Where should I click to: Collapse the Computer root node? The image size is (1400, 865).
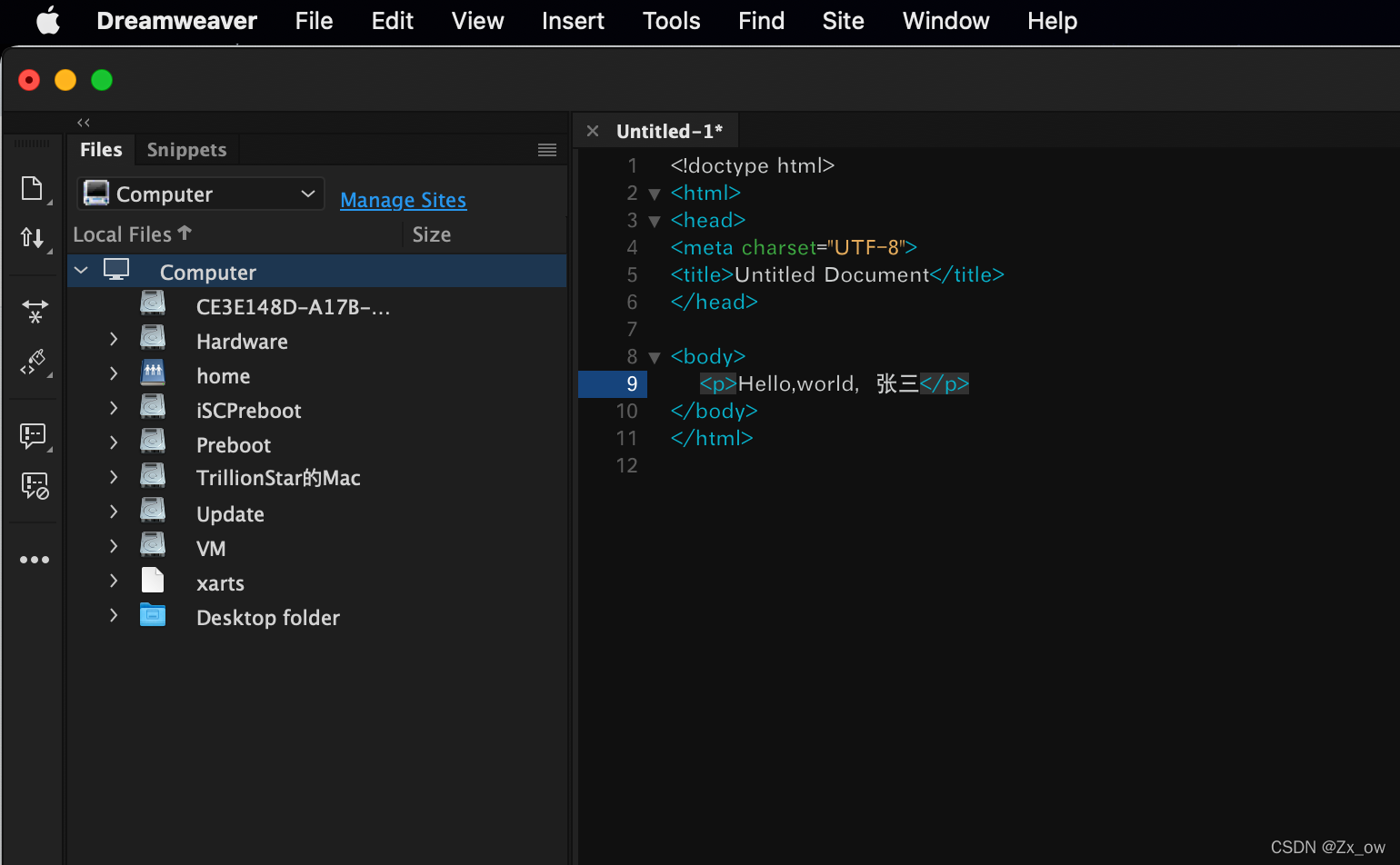point(82,270)
